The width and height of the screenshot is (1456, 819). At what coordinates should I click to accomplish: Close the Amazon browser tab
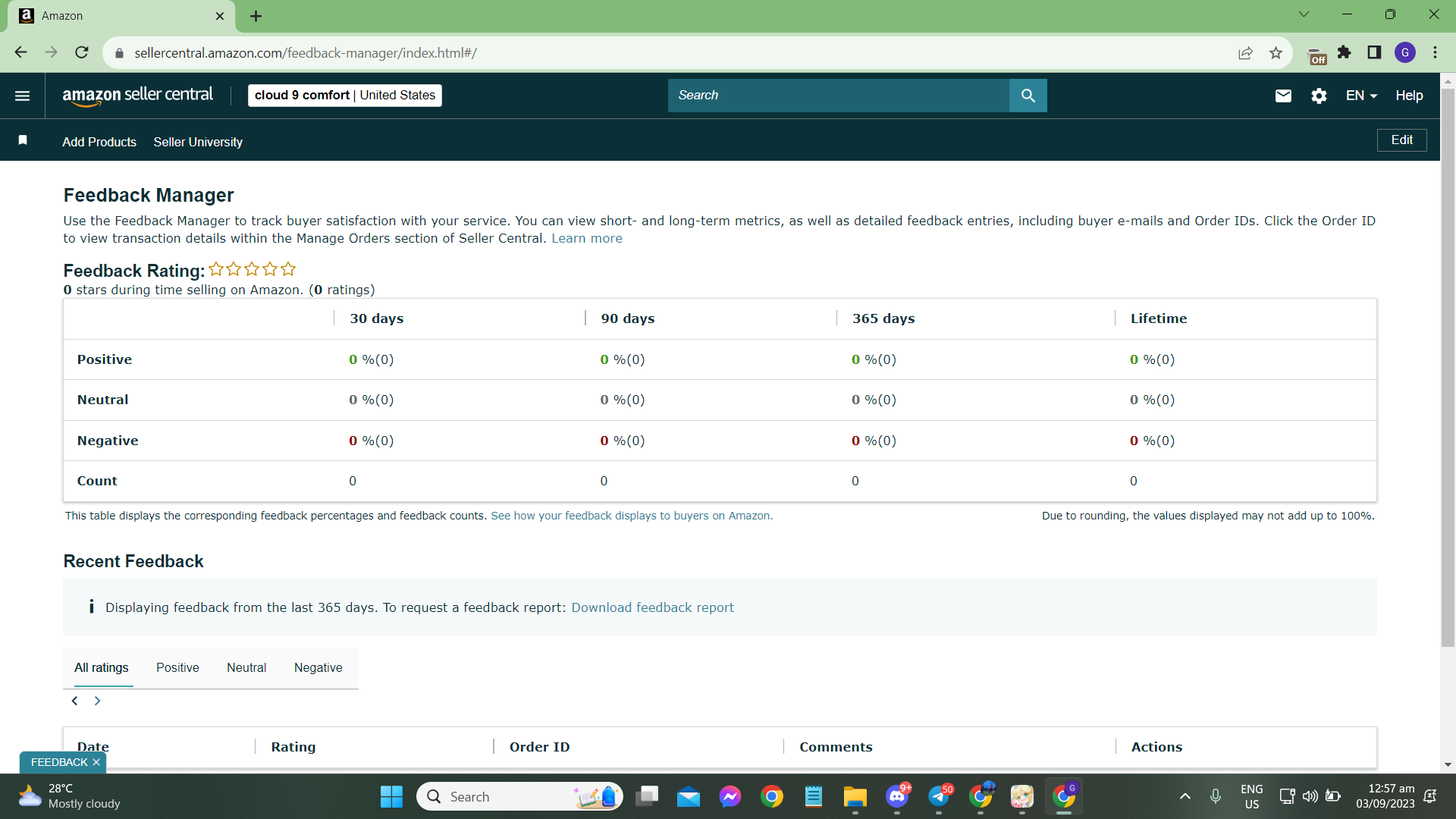[220, 16]
